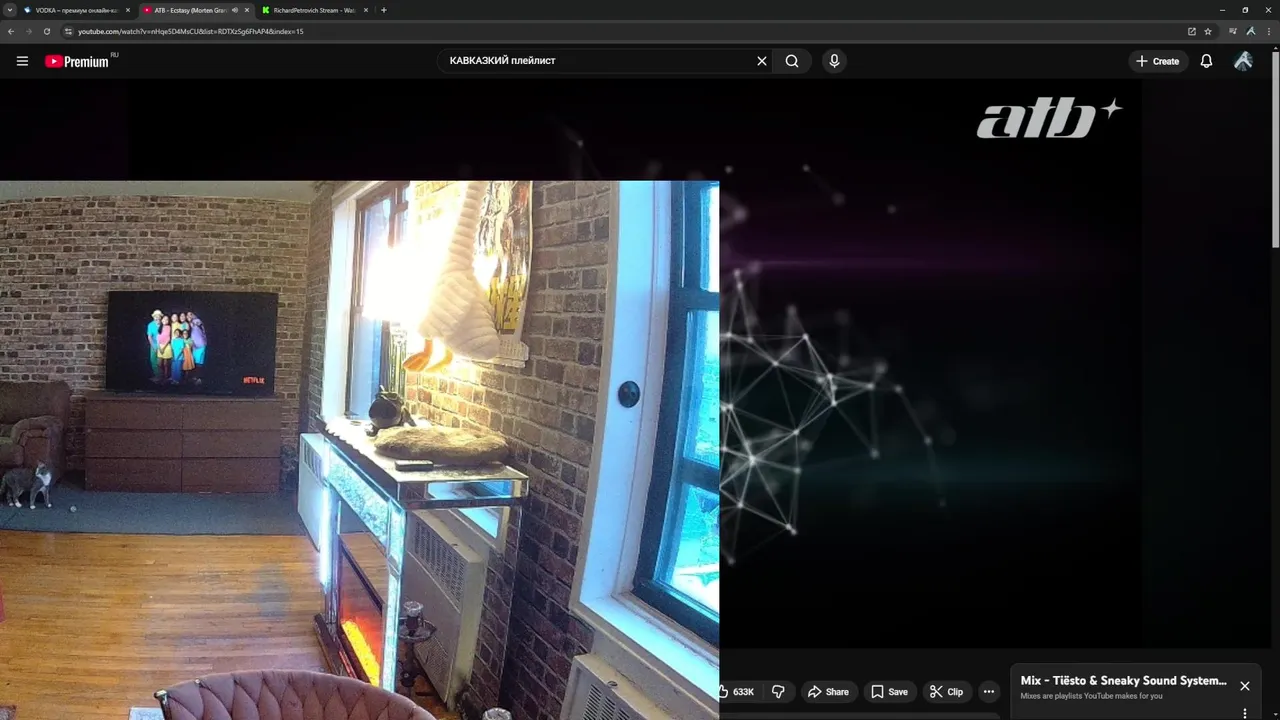This screenshot has height=720, width=1280.
Task: Close the Mix playlist panel
Action: 1245,686
